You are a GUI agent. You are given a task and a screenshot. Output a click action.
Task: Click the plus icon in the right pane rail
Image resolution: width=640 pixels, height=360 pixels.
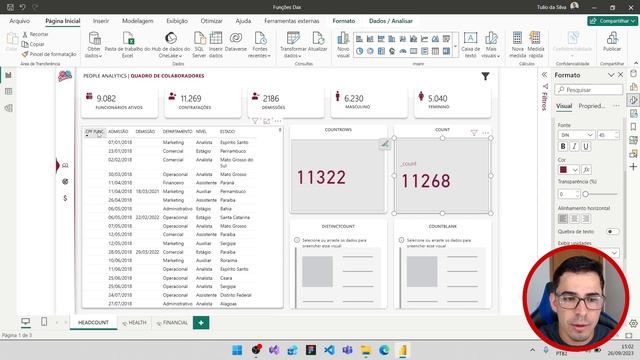tap(633, 167)
